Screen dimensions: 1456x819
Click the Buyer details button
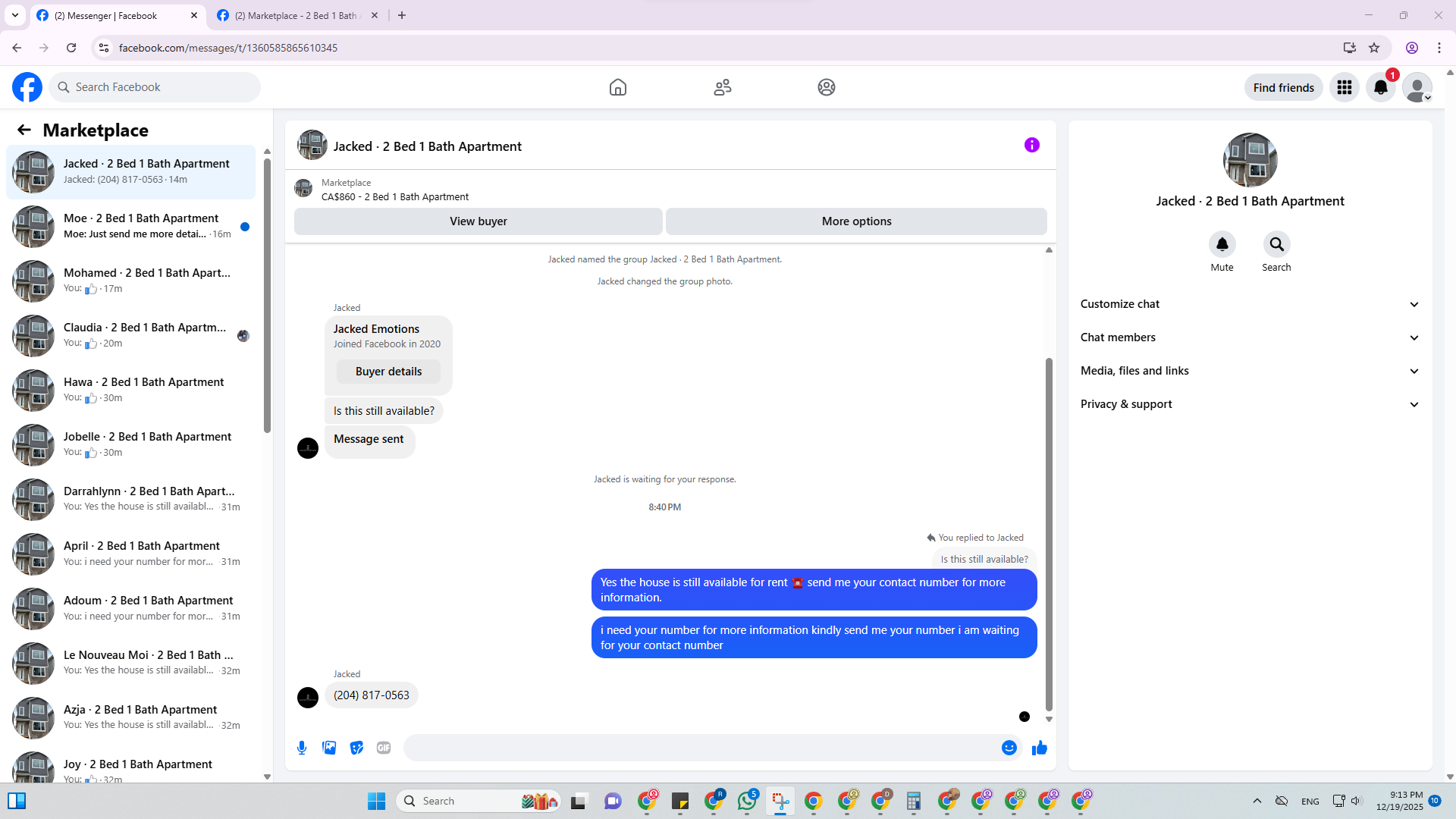pyautogui.click(x=388, y=372)
